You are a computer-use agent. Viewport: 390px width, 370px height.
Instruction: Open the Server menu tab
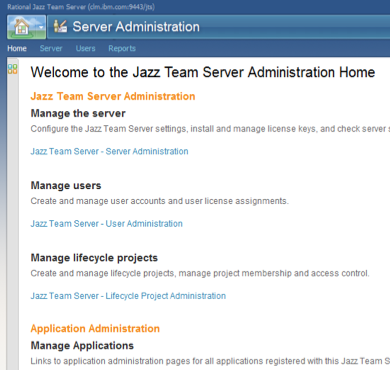coord(51,48)
